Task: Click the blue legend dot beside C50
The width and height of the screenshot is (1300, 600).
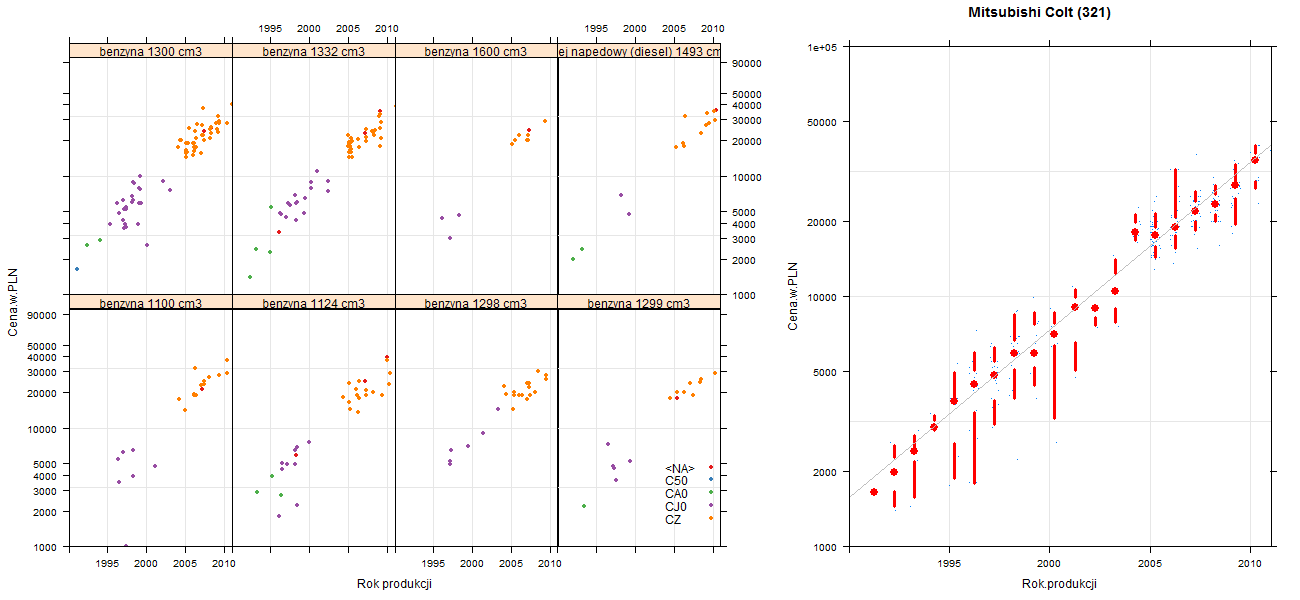Action: tap(710, 480)
